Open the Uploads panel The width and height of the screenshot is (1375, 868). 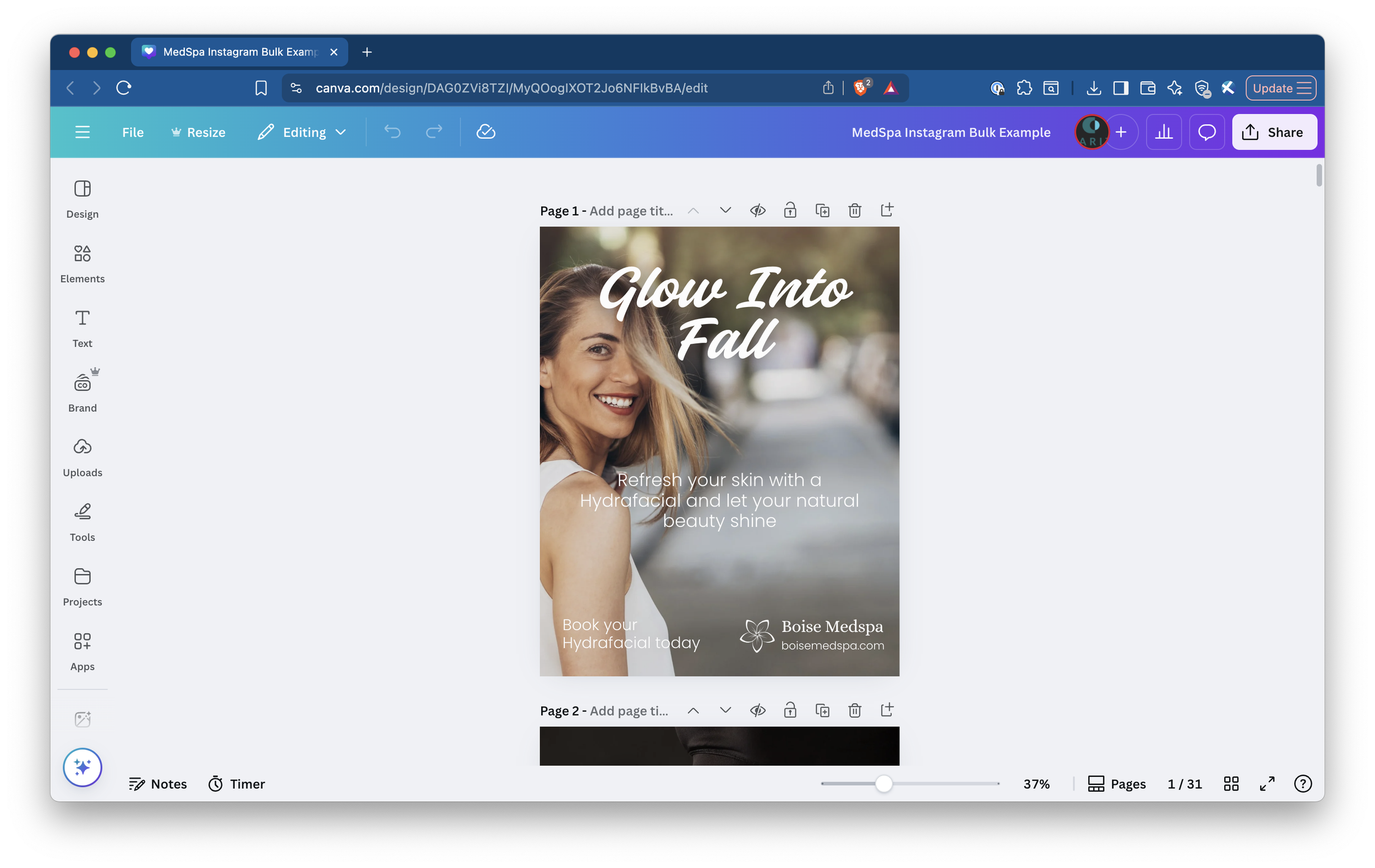coord(82,457)
